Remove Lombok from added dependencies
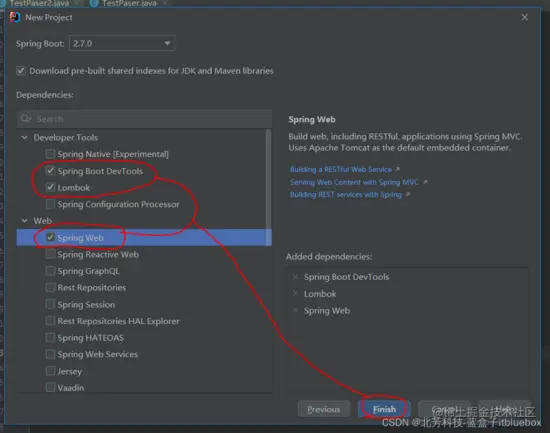The image size is (550, 433). coord(296,293)
